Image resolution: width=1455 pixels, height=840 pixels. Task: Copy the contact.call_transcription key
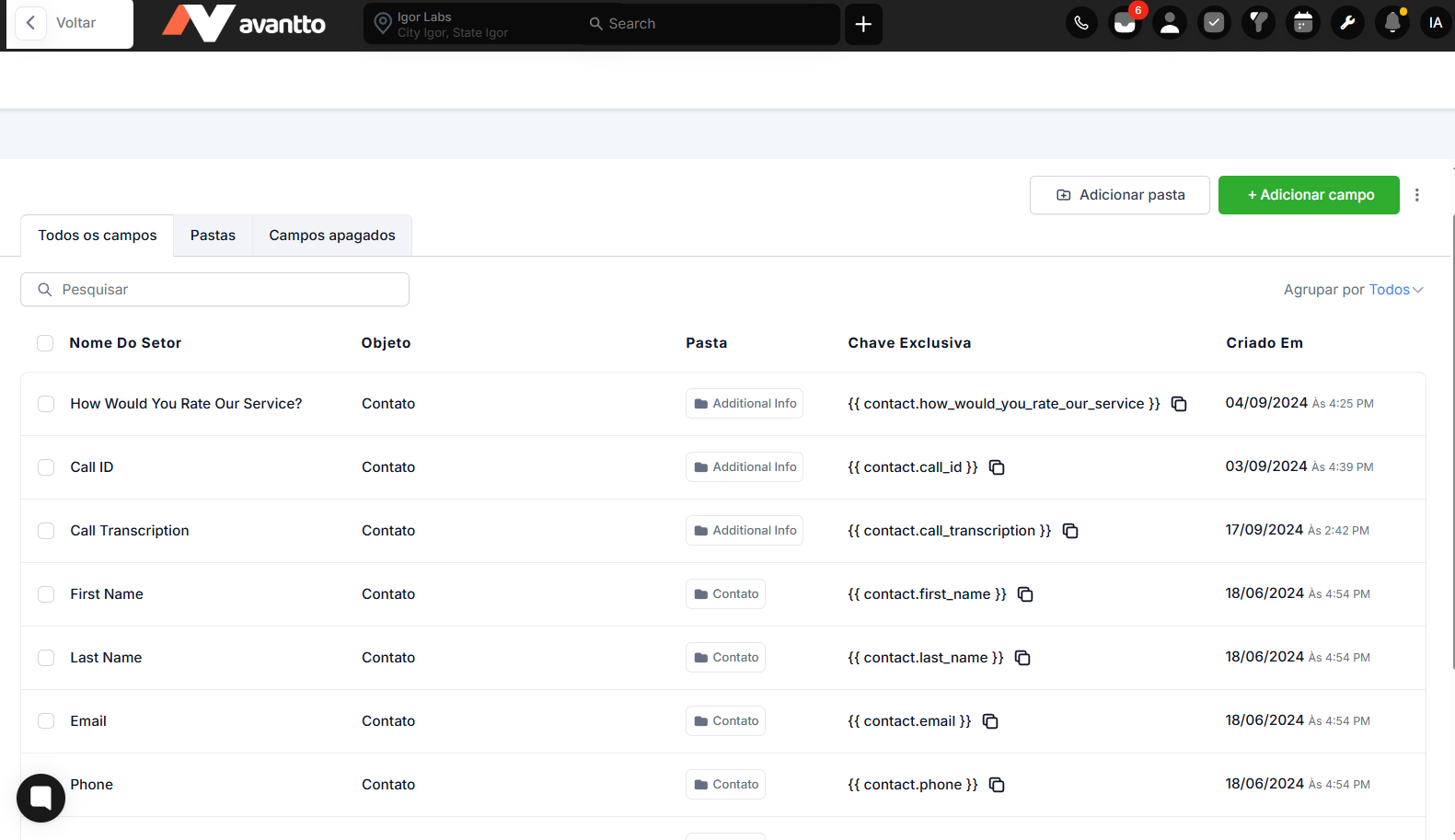[1070, 531]
